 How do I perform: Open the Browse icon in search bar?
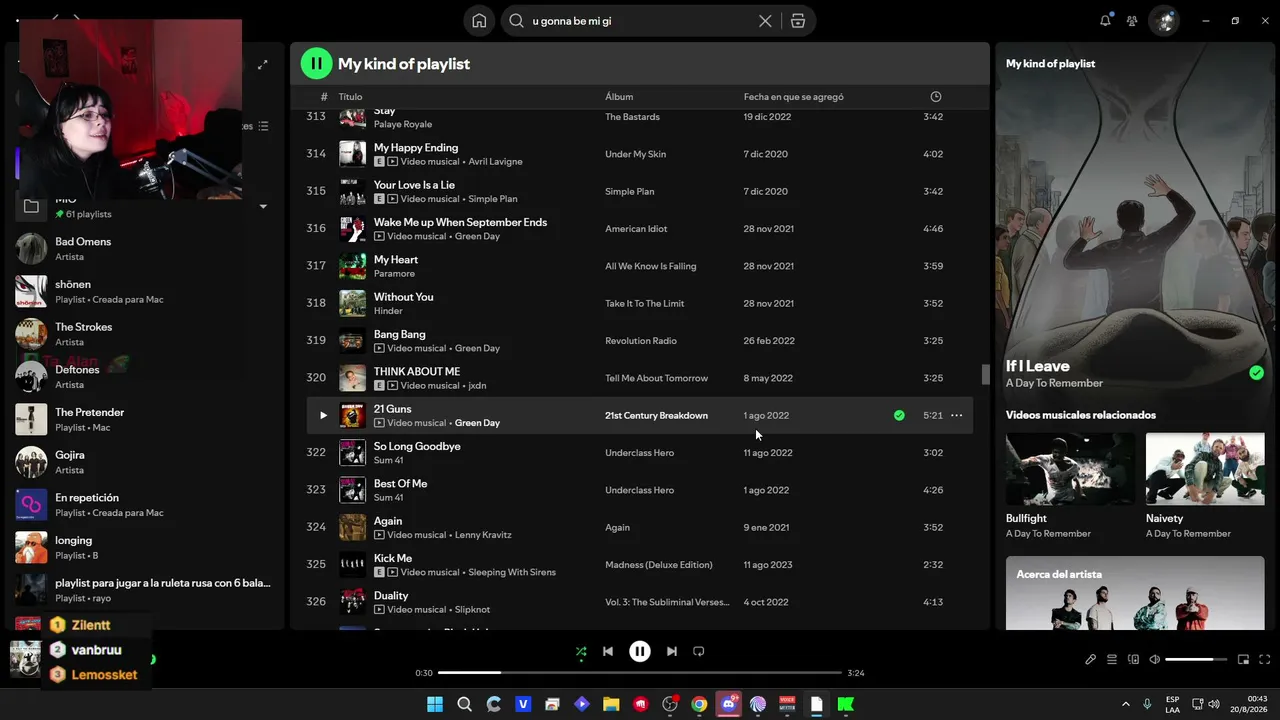click(x=798, y=21)
